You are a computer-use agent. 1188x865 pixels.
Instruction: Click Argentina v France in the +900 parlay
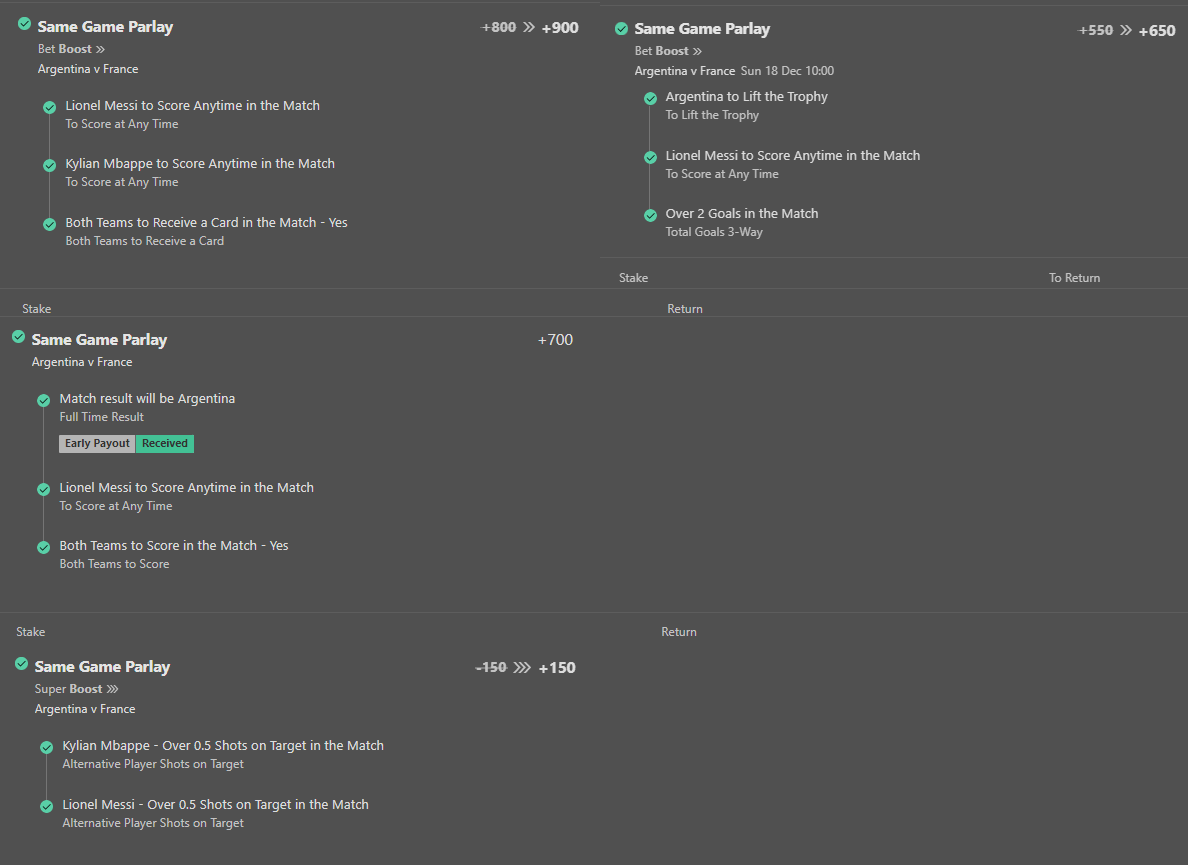click(x=88, y=69)
